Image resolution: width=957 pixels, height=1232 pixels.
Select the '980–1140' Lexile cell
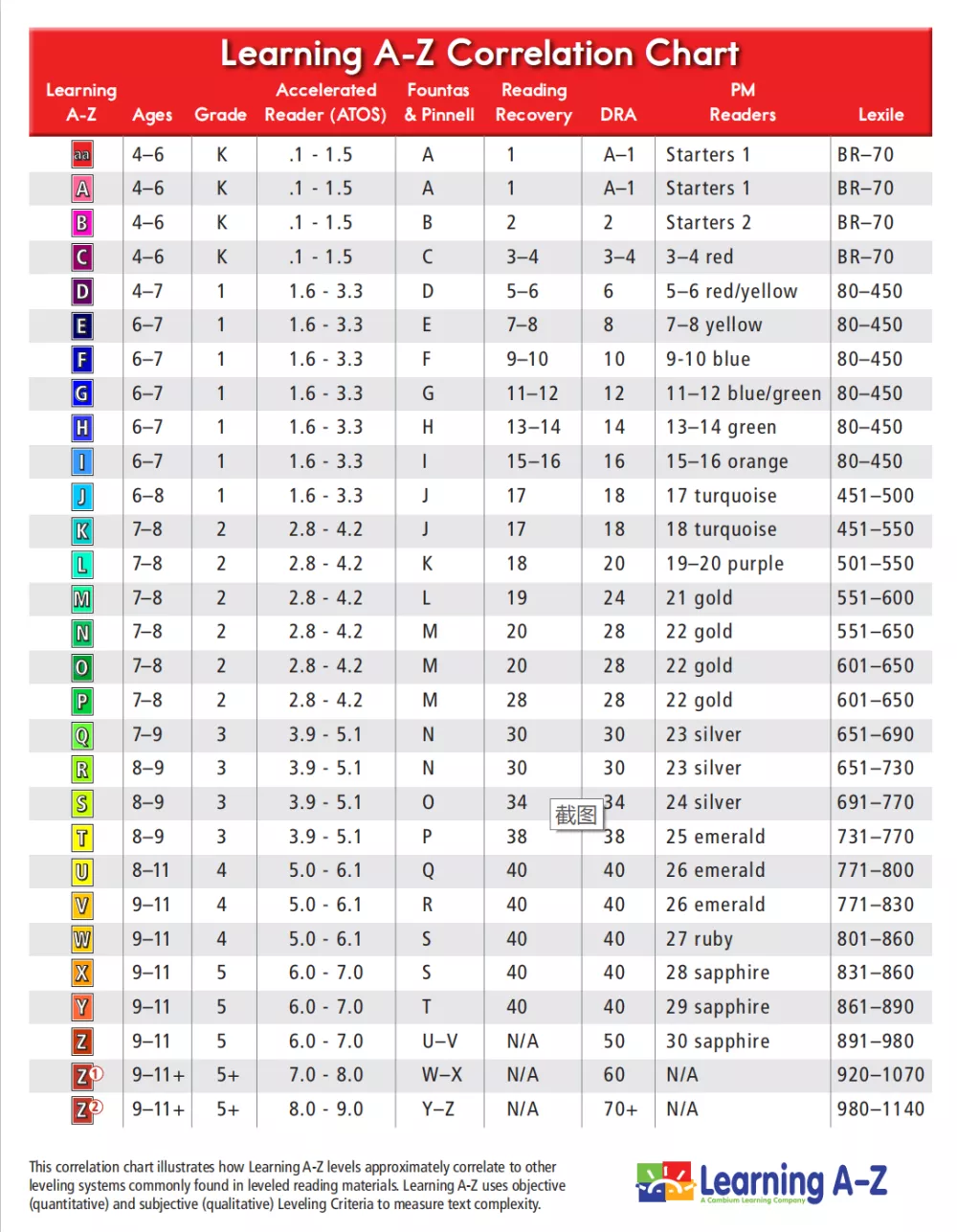pyautogui.click(x=880, y=1109)
